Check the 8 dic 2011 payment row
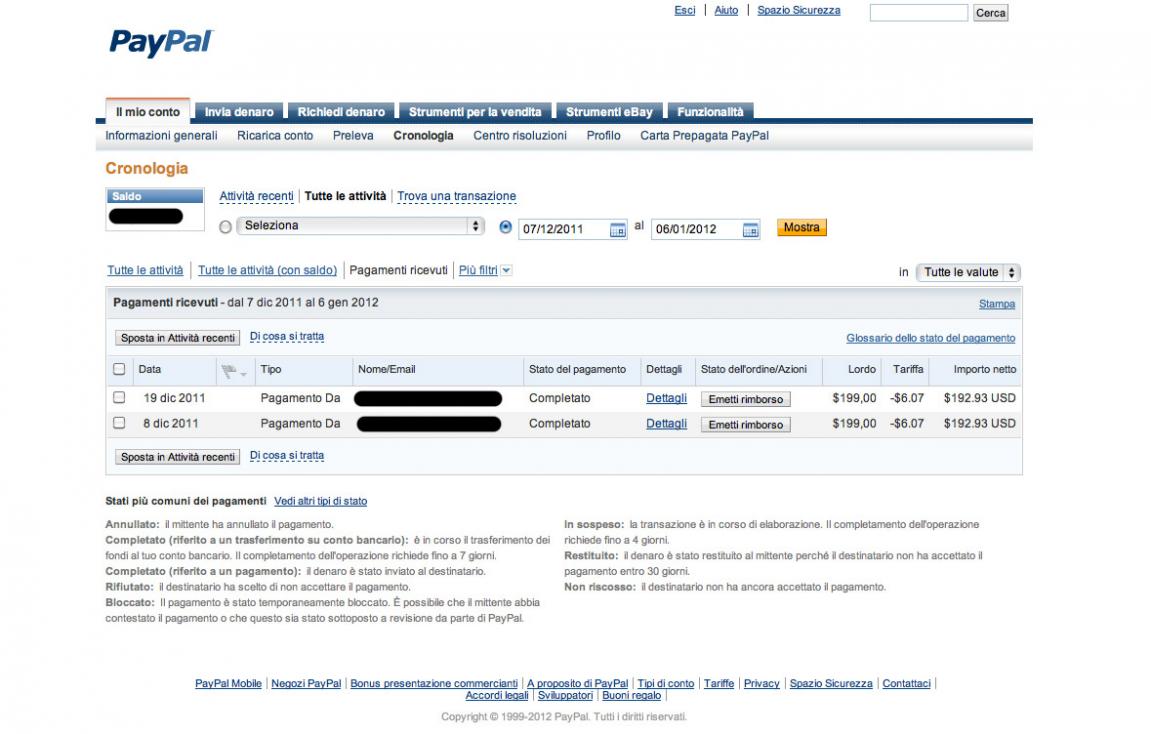 pos(119,423)
